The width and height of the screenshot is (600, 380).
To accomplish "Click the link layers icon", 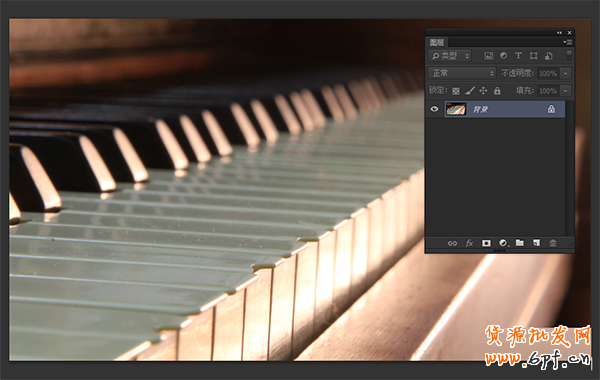I will pos(452,243).
